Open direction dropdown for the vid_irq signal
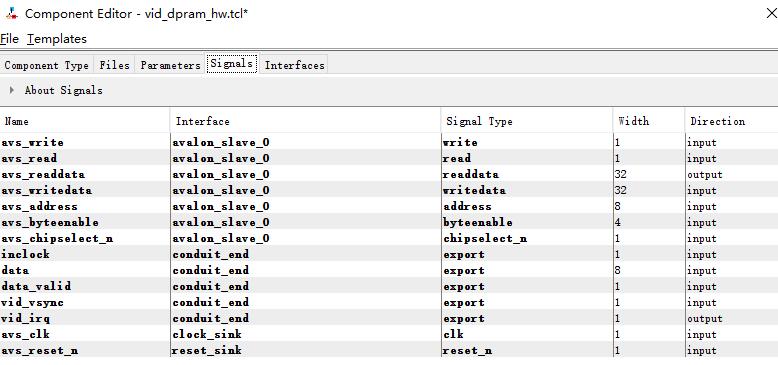 (x=731, y=318)
